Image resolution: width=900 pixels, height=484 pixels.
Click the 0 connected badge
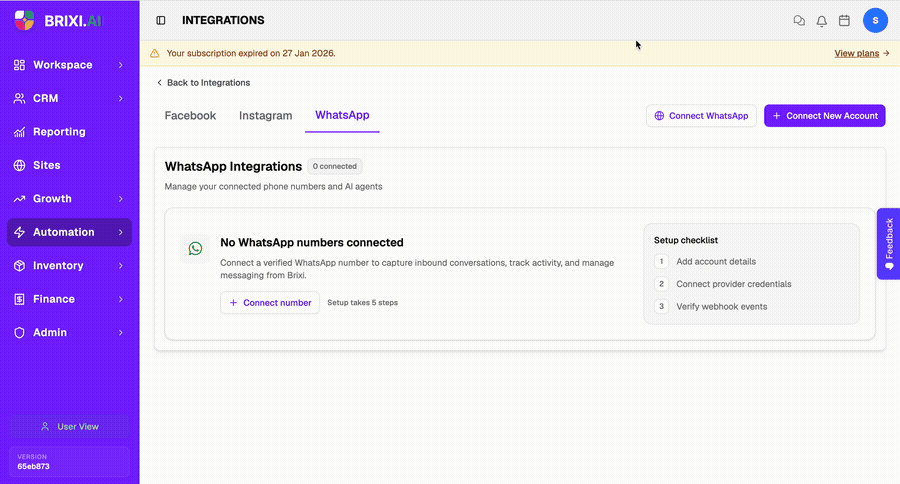coord(335,167)
